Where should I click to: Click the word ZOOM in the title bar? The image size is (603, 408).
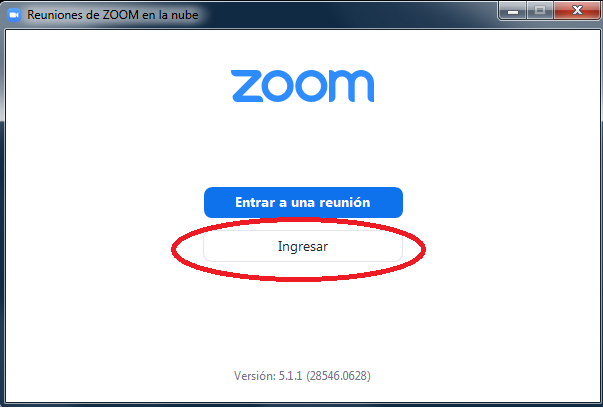pos(120,15)
